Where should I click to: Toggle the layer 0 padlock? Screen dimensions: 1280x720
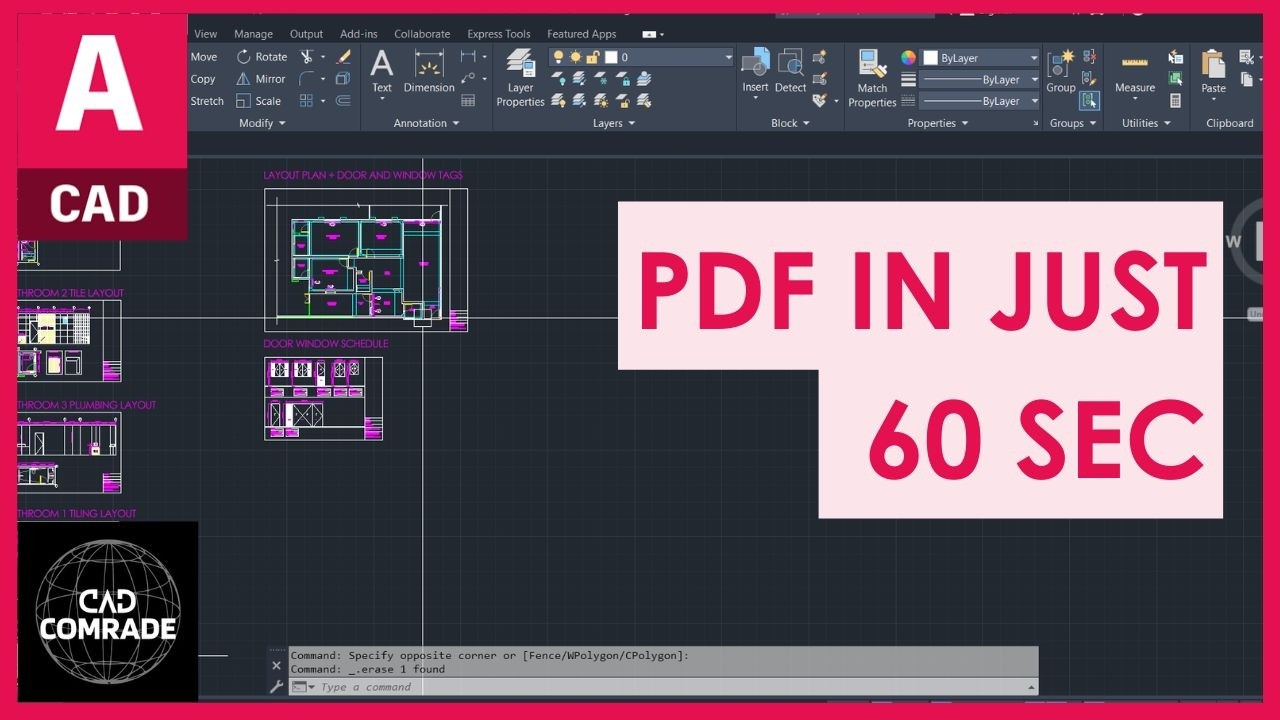pos(593,58)
